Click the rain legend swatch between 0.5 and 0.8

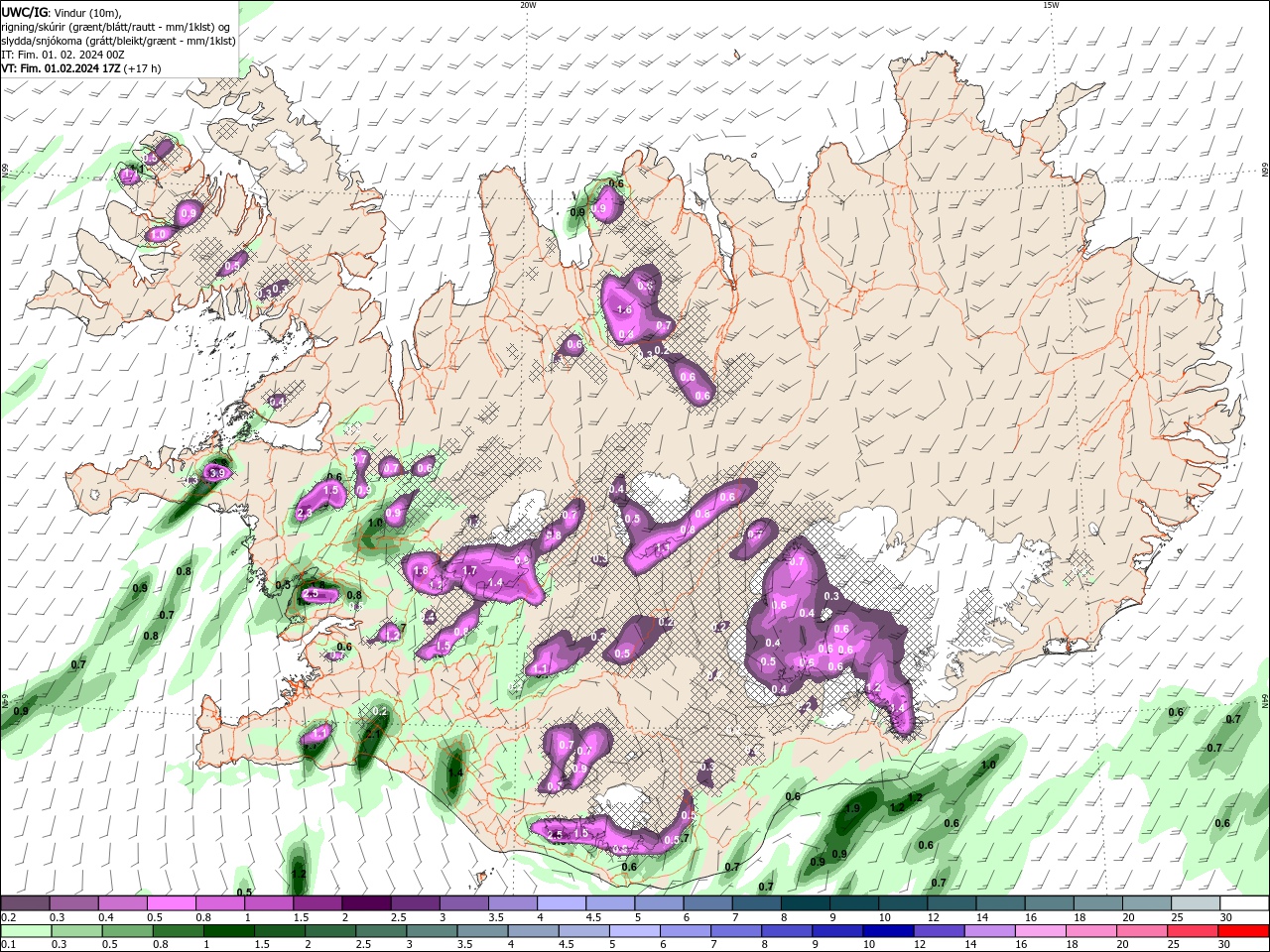click(x=127, y=931)
